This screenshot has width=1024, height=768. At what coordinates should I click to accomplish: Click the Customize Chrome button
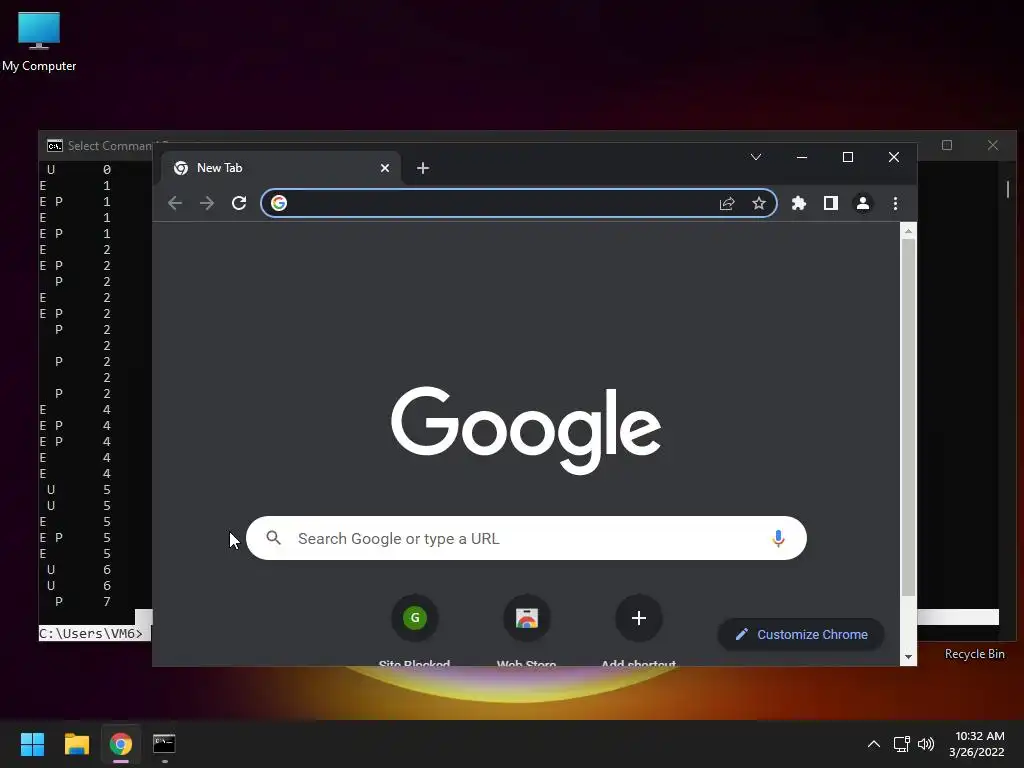point(801,635)
